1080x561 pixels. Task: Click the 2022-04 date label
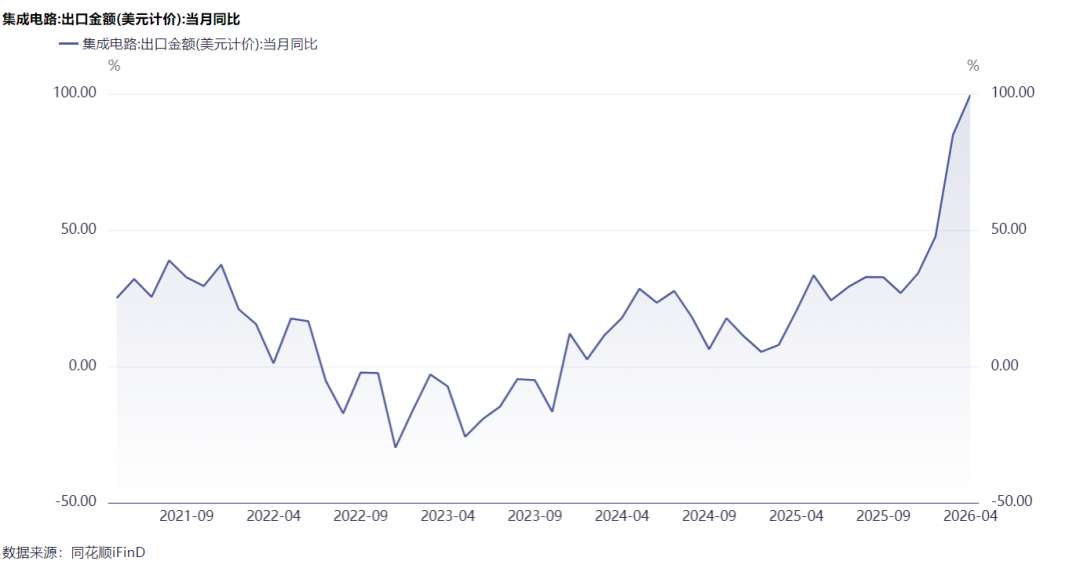(x=273, y=516)
